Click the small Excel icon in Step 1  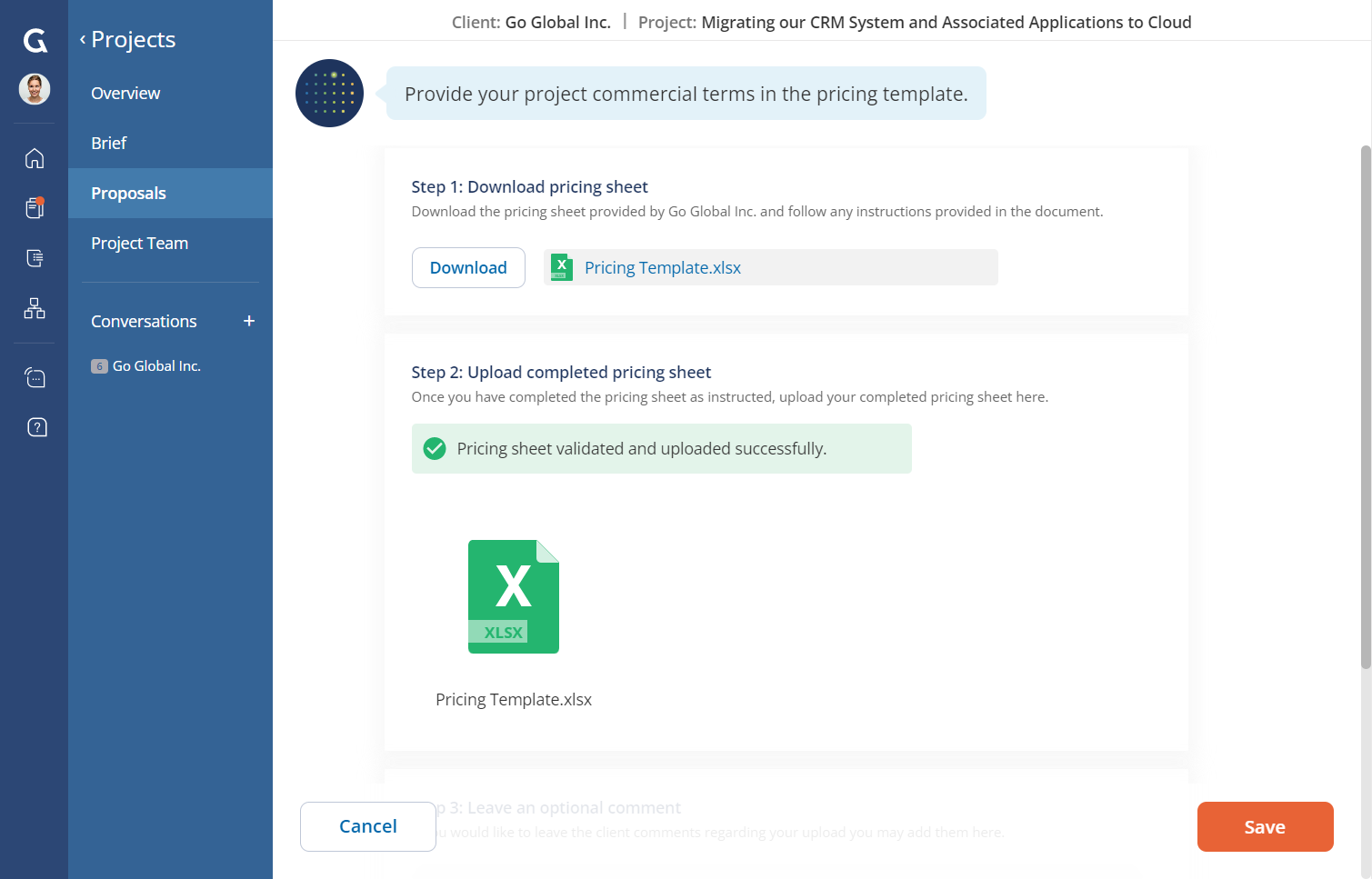point(562,267)
